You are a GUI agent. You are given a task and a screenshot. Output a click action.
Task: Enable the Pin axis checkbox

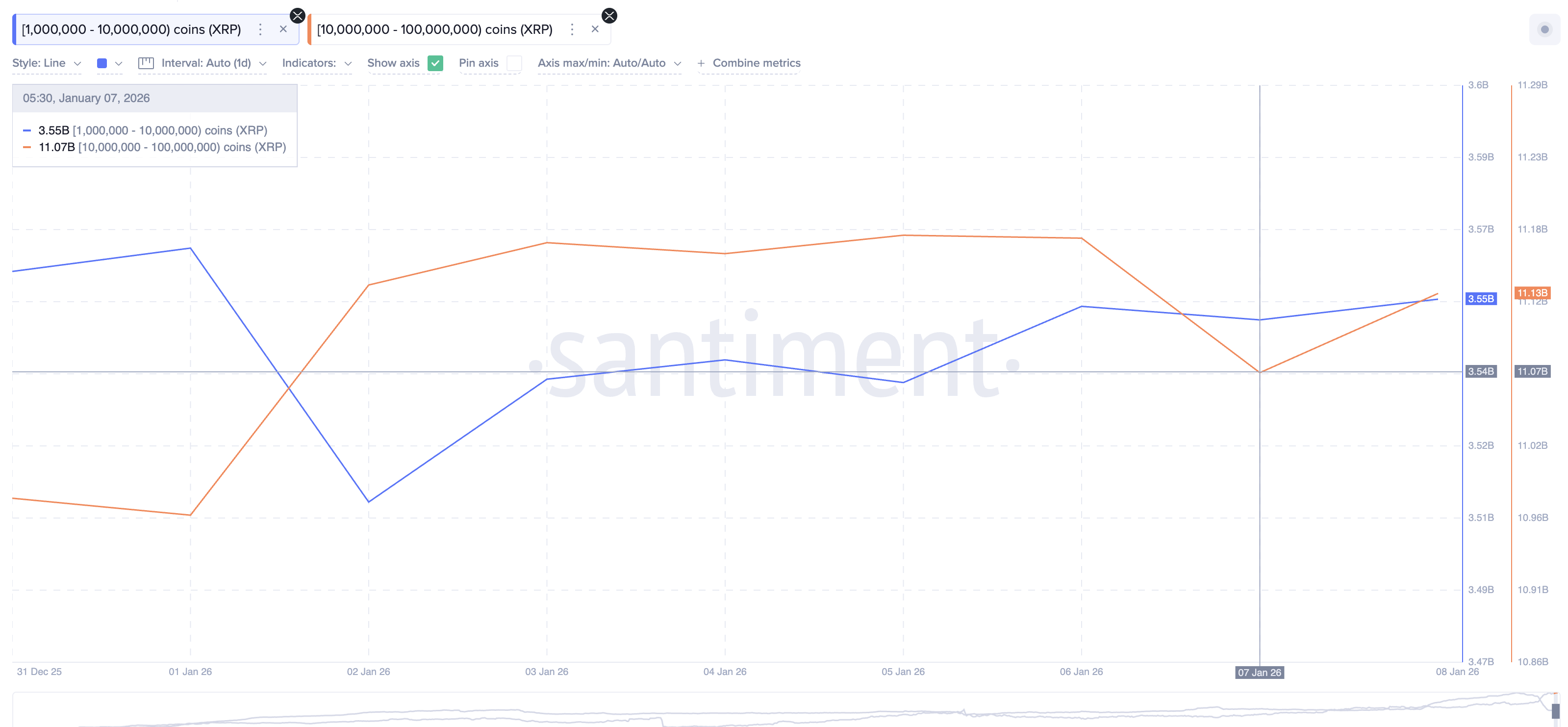point(514,63)
